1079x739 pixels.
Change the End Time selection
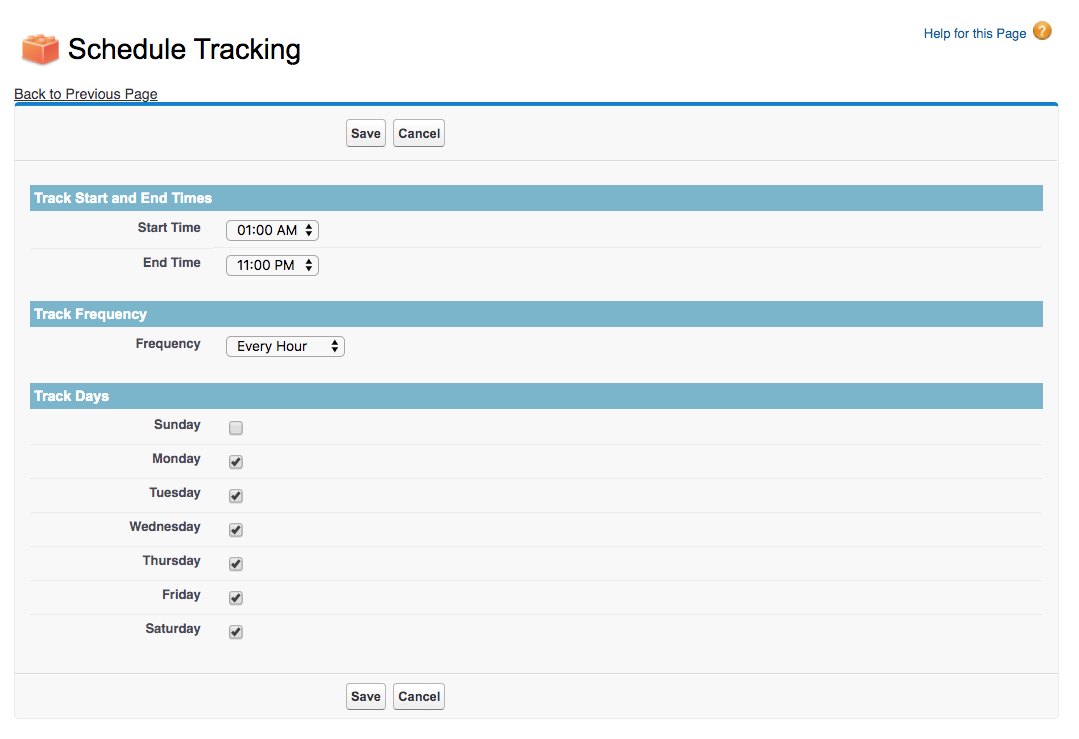(271, 265)
